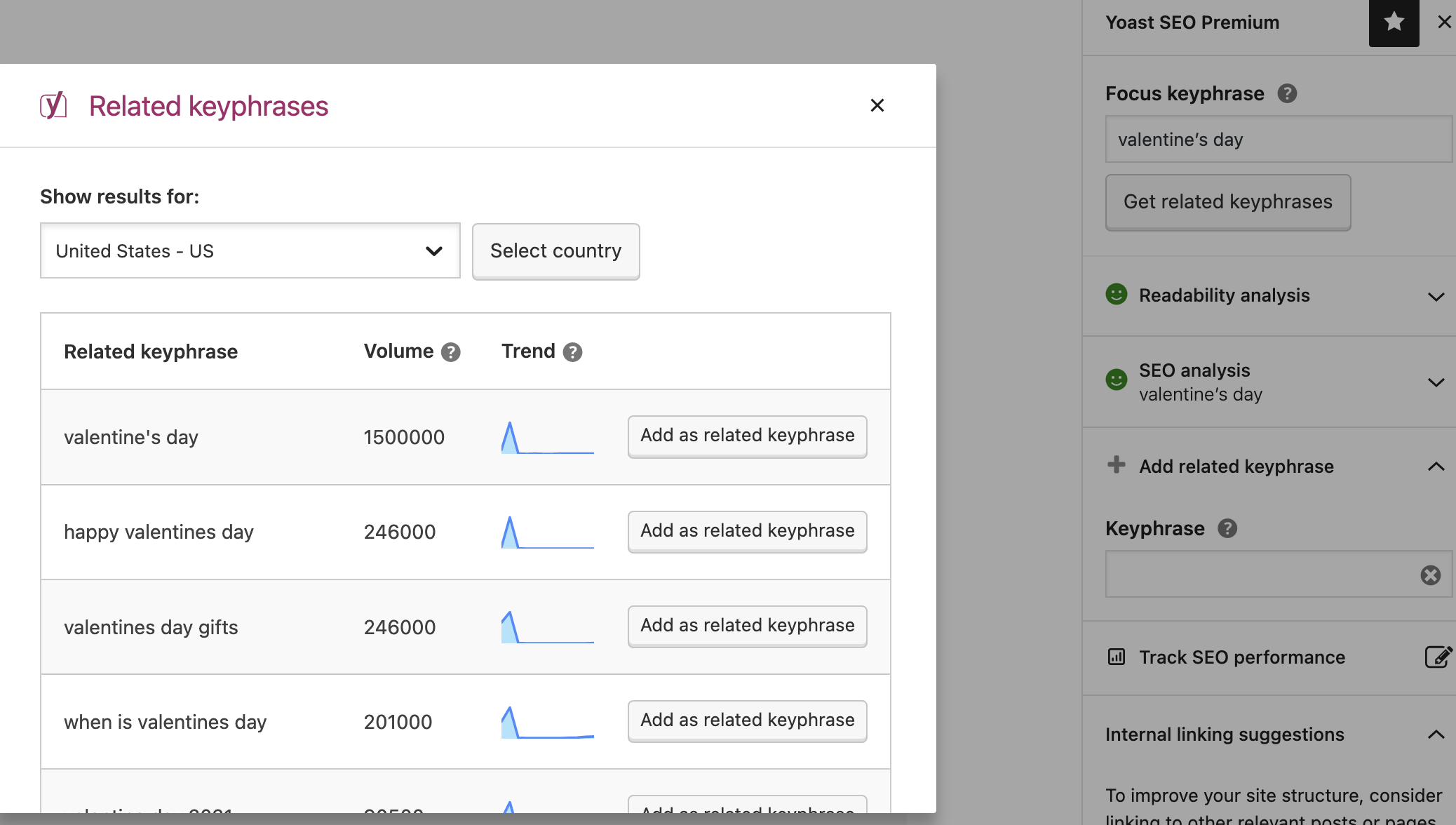
Task: Expand the SEO analysis section
Action: point(1436,382)
